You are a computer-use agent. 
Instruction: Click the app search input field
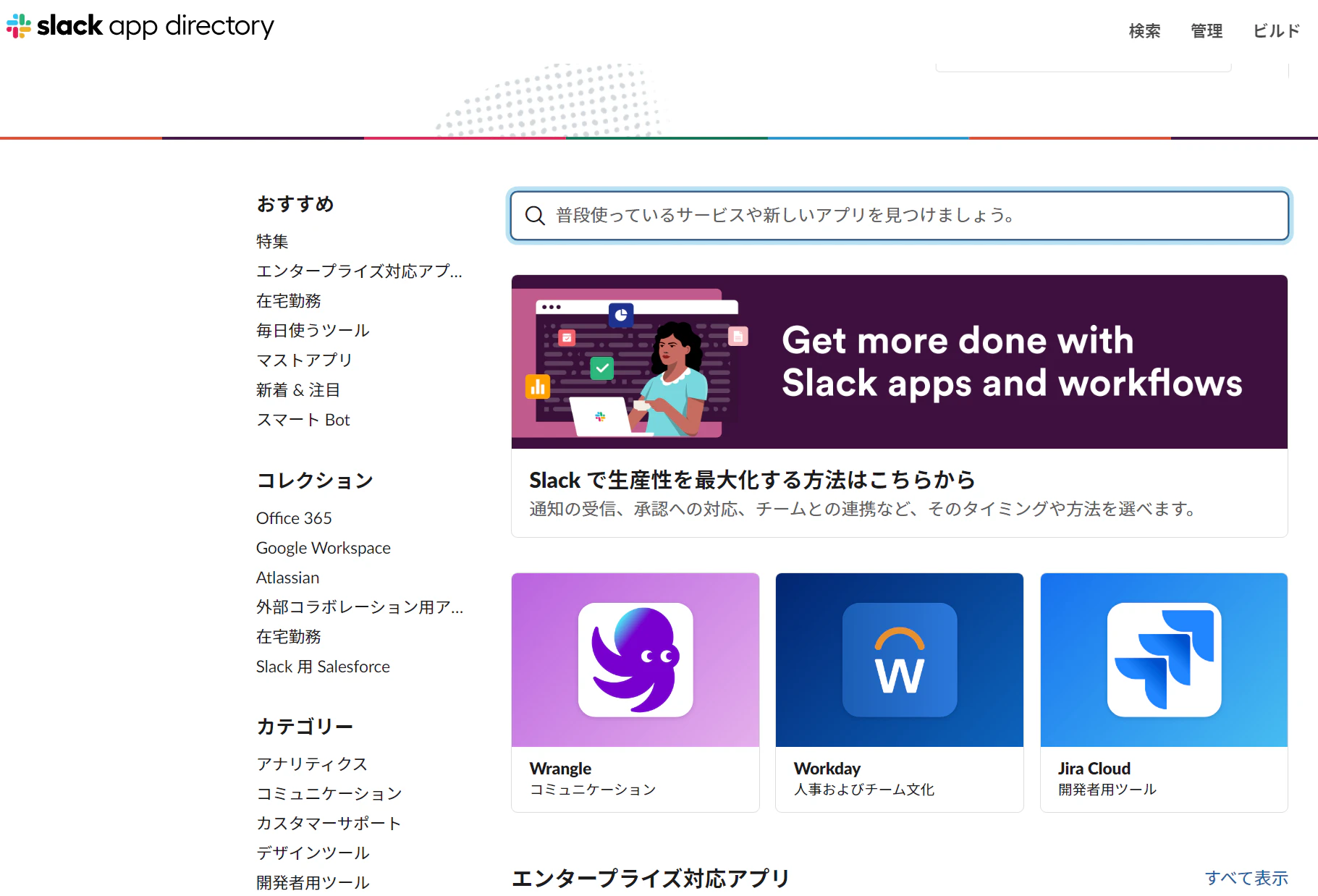(x=900, y=216)
